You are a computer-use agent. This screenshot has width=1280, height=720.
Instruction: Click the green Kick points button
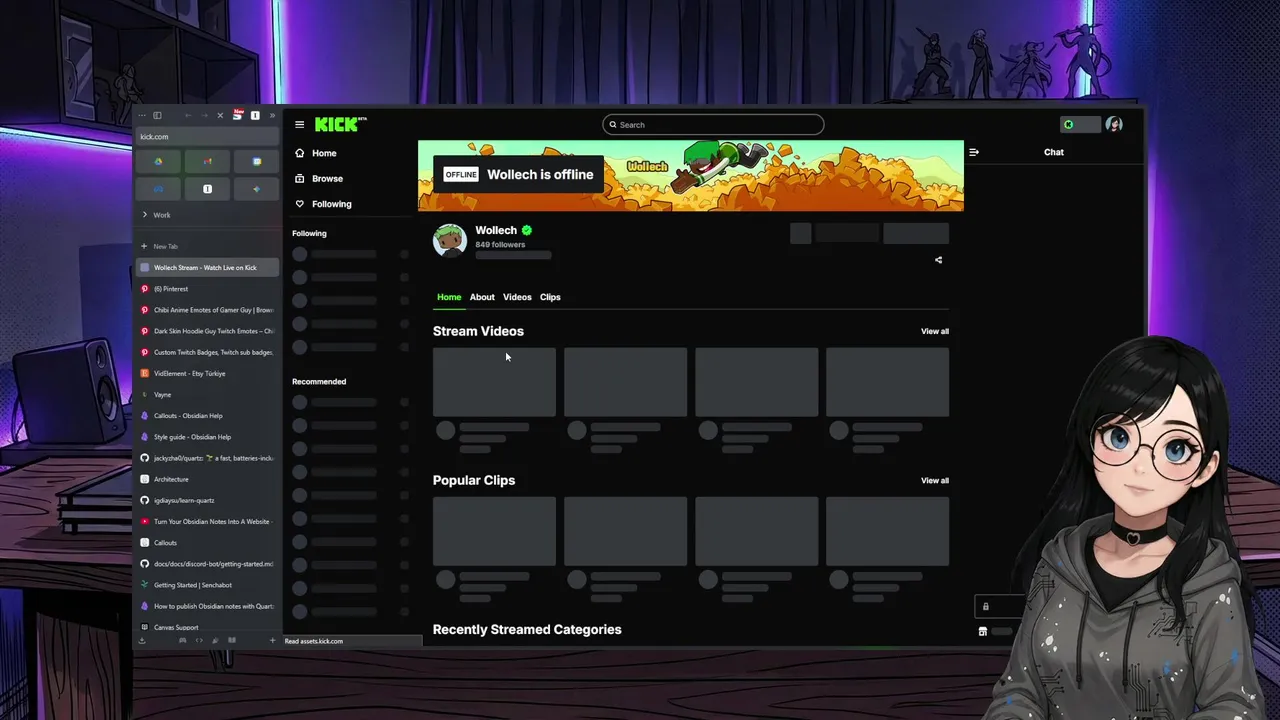coord(1080,124)
